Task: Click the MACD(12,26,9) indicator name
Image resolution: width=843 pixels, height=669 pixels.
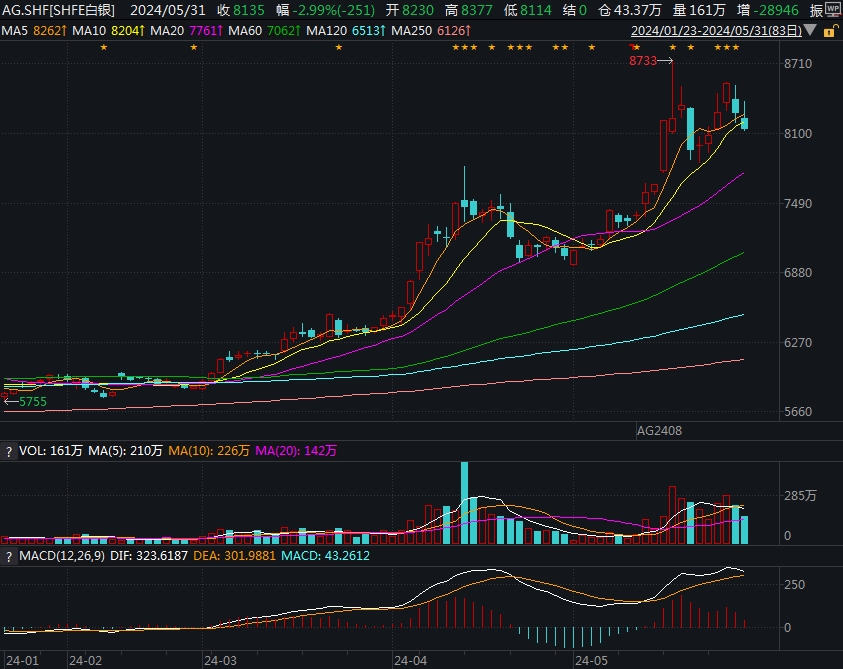Action: coord(62,556)
